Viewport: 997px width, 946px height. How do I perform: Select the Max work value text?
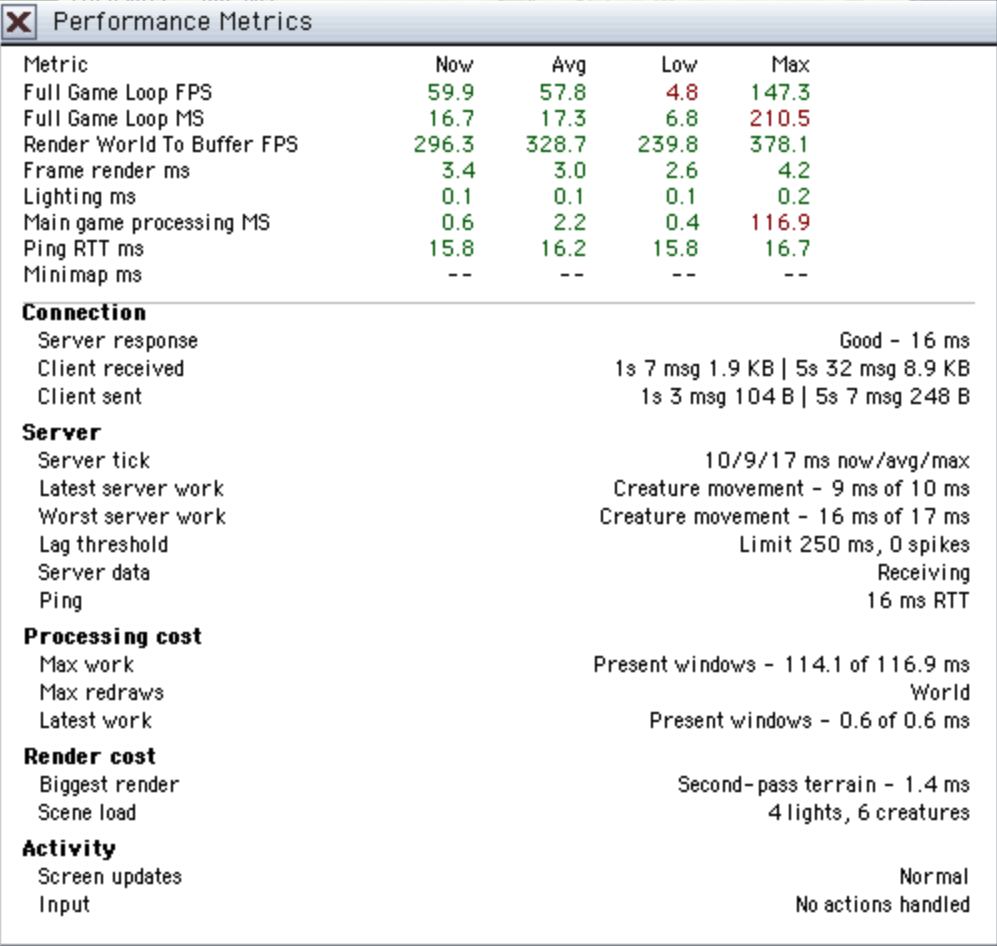[781, 665]
